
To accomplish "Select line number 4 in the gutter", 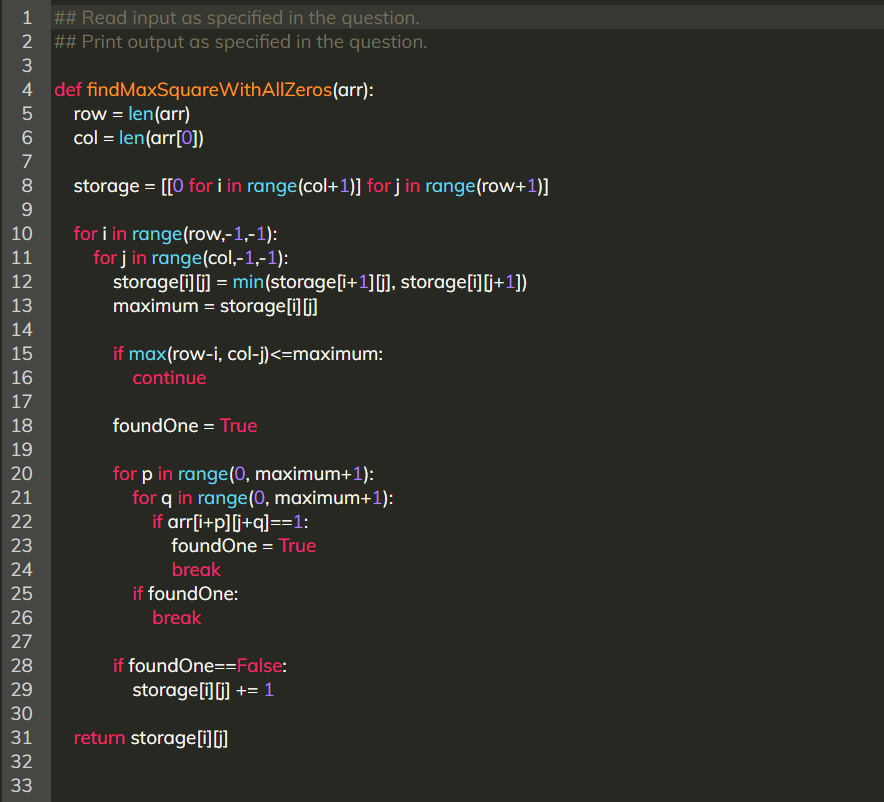I will (25, 89).
